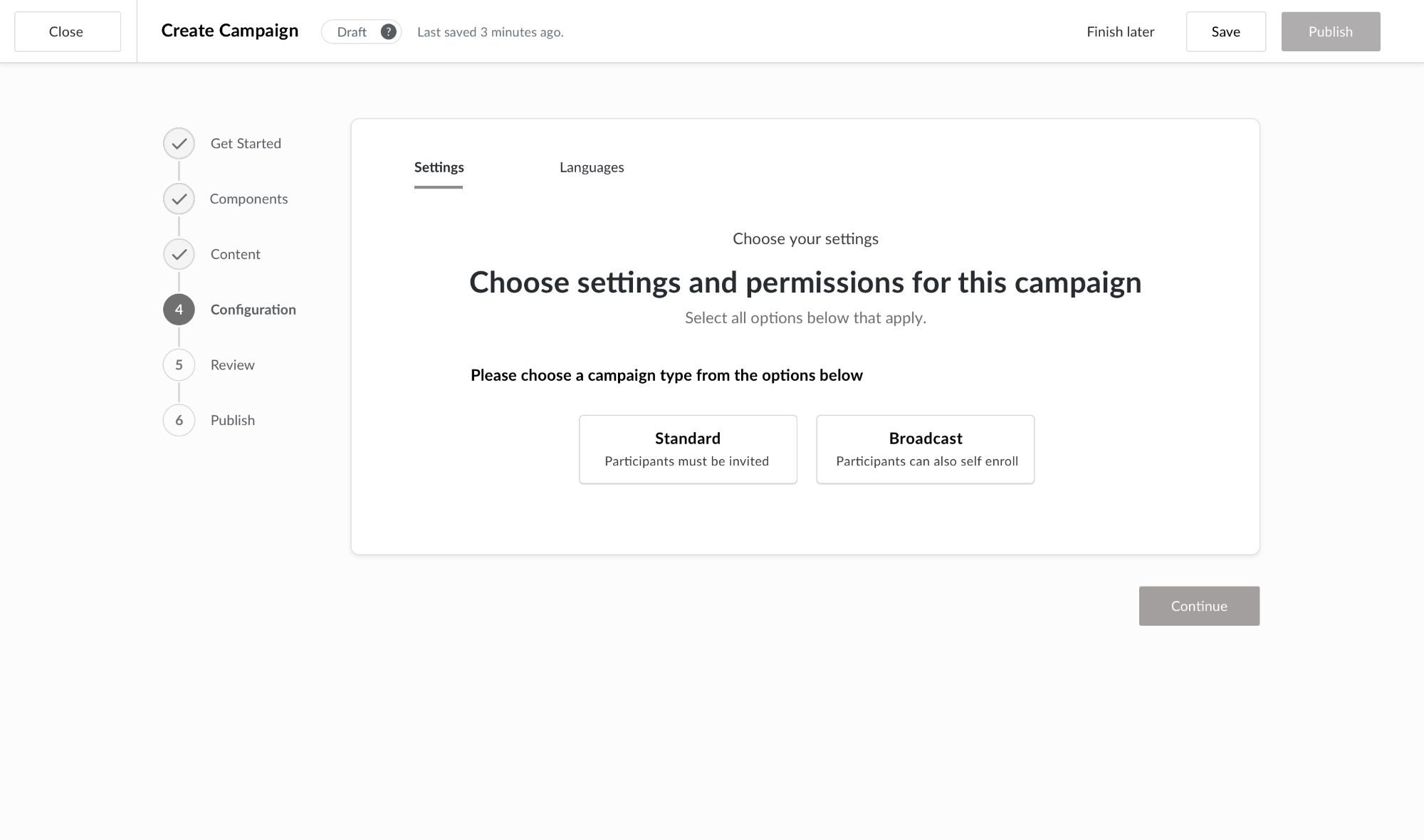Select the Standard campaign type
The image size is (1424, 840).
pyautogui.click(x=688, y=449)
